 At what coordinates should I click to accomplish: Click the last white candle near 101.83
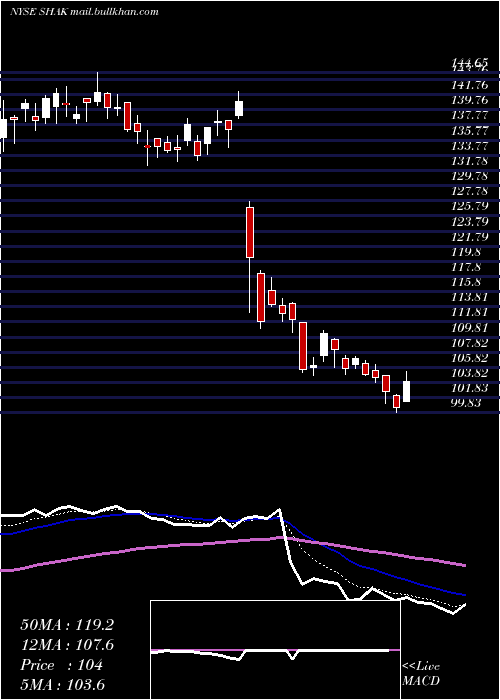[x=406, y=392]
